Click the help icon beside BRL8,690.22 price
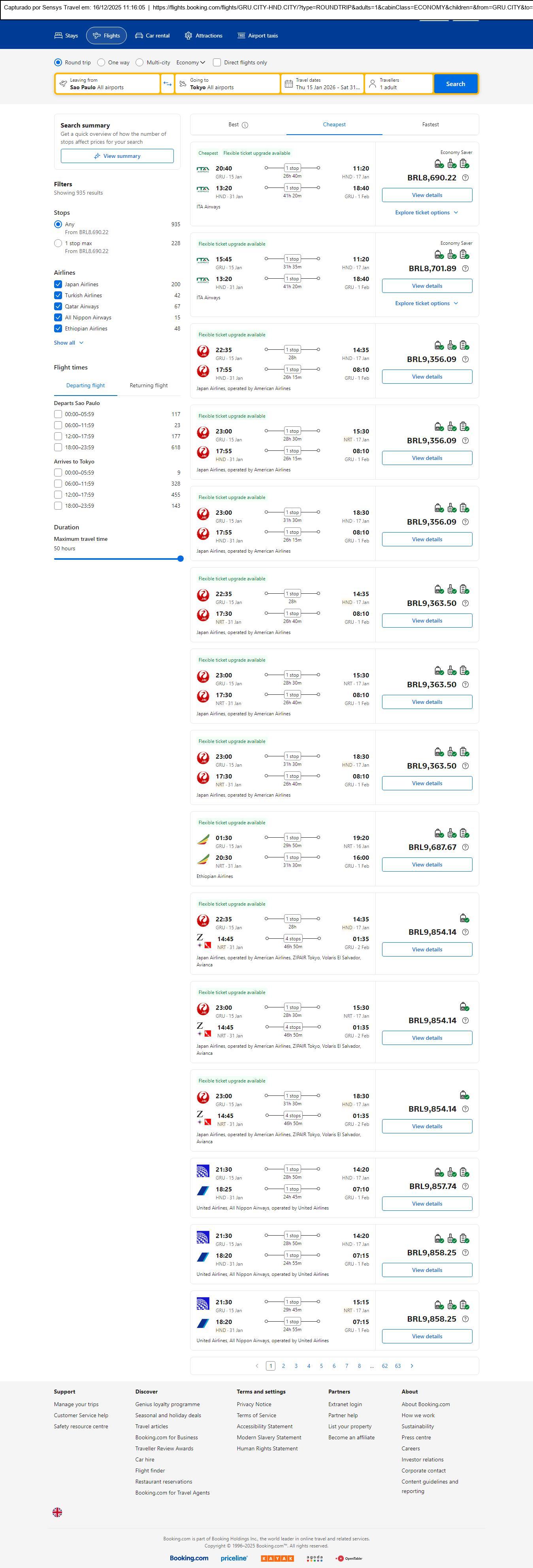 point(465,178)
